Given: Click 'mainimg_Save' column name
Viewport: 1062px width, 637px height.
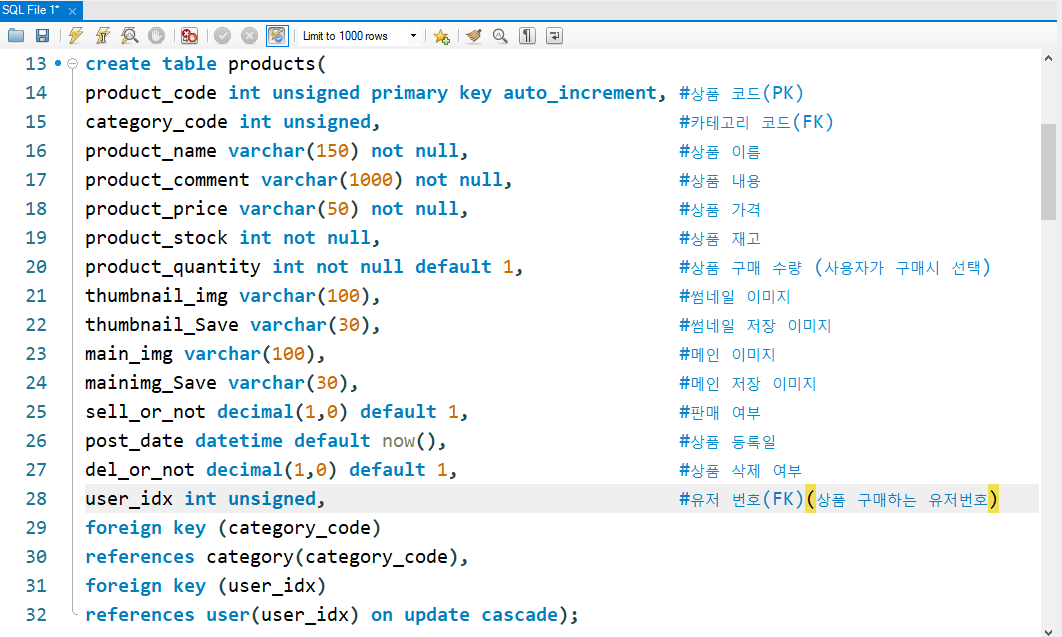Looking at the screenshot, I should point(150,383).
